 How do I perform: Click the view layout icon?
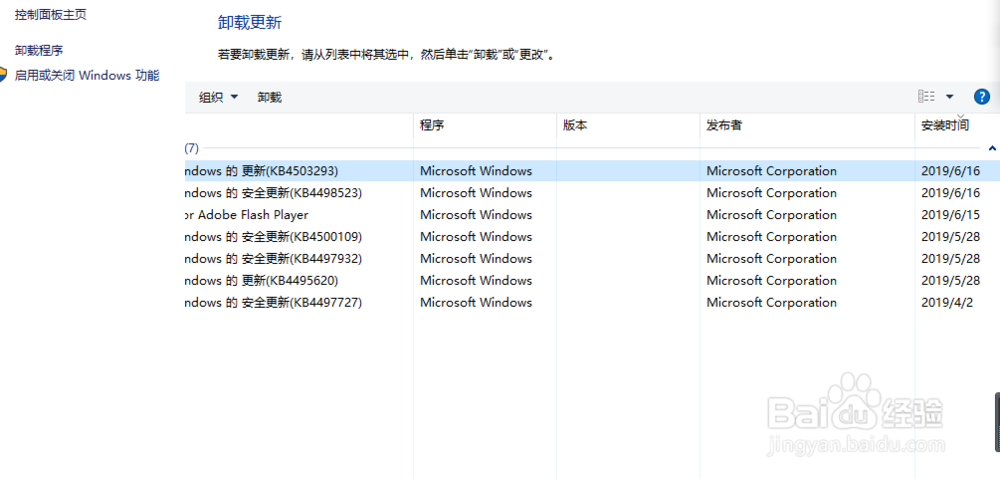pos(926,97)
